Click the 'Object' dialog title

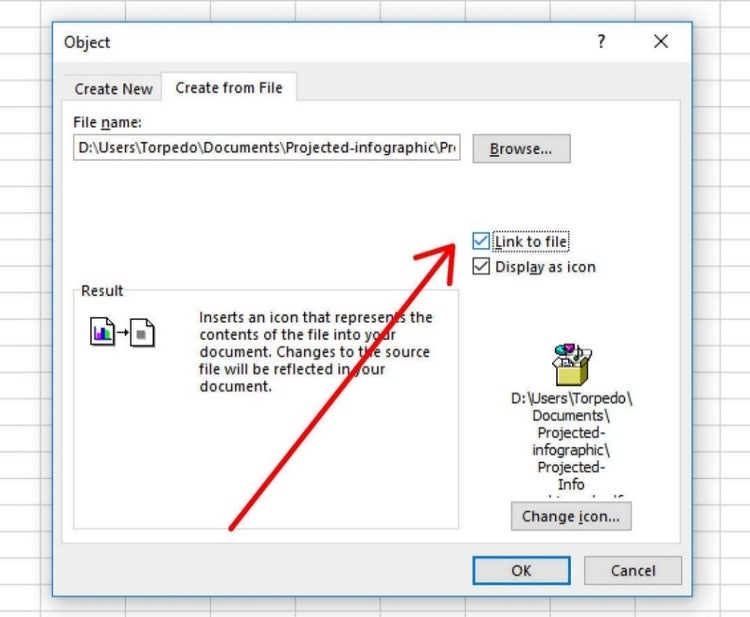(87, 42)
